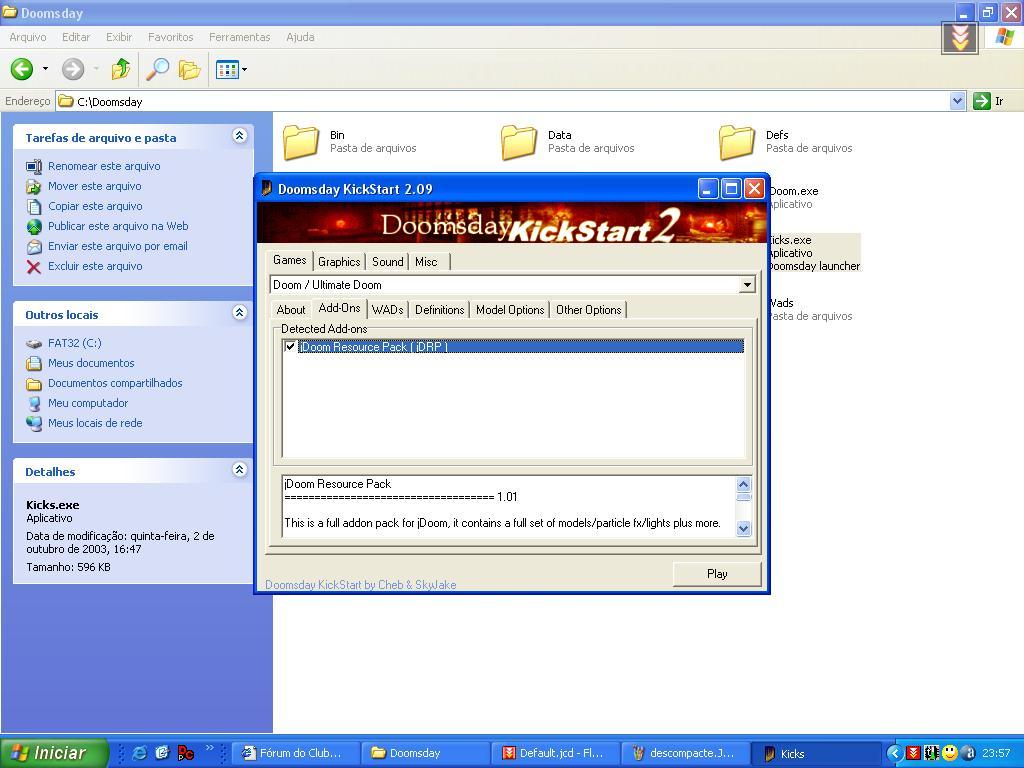Open the Favoritos menu

click(170, 37)
